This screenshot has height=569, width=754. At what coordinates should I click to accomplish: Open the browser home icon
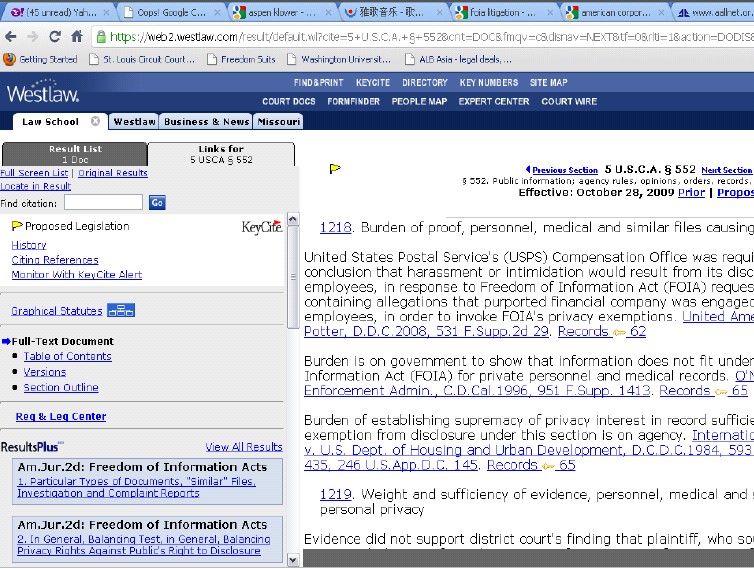pos(76,37)
